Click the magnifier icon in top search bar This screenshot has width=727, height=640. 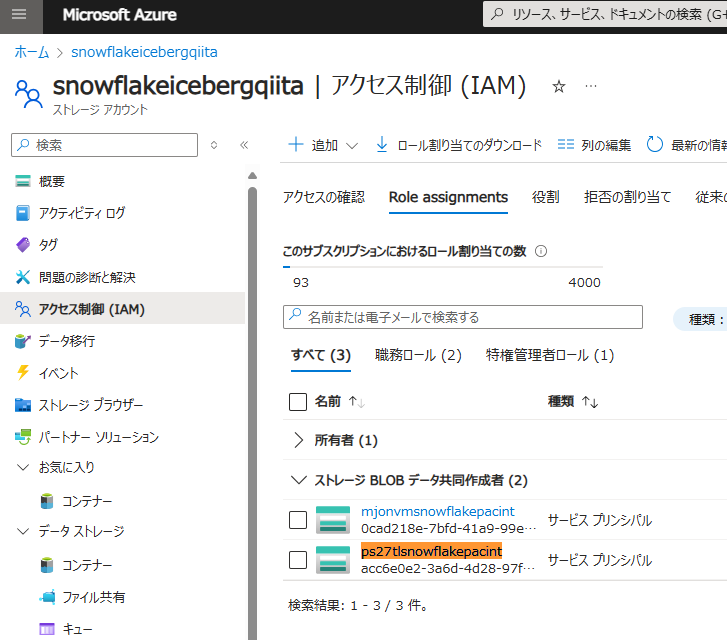pyautogui.click(x=497, y=14)
